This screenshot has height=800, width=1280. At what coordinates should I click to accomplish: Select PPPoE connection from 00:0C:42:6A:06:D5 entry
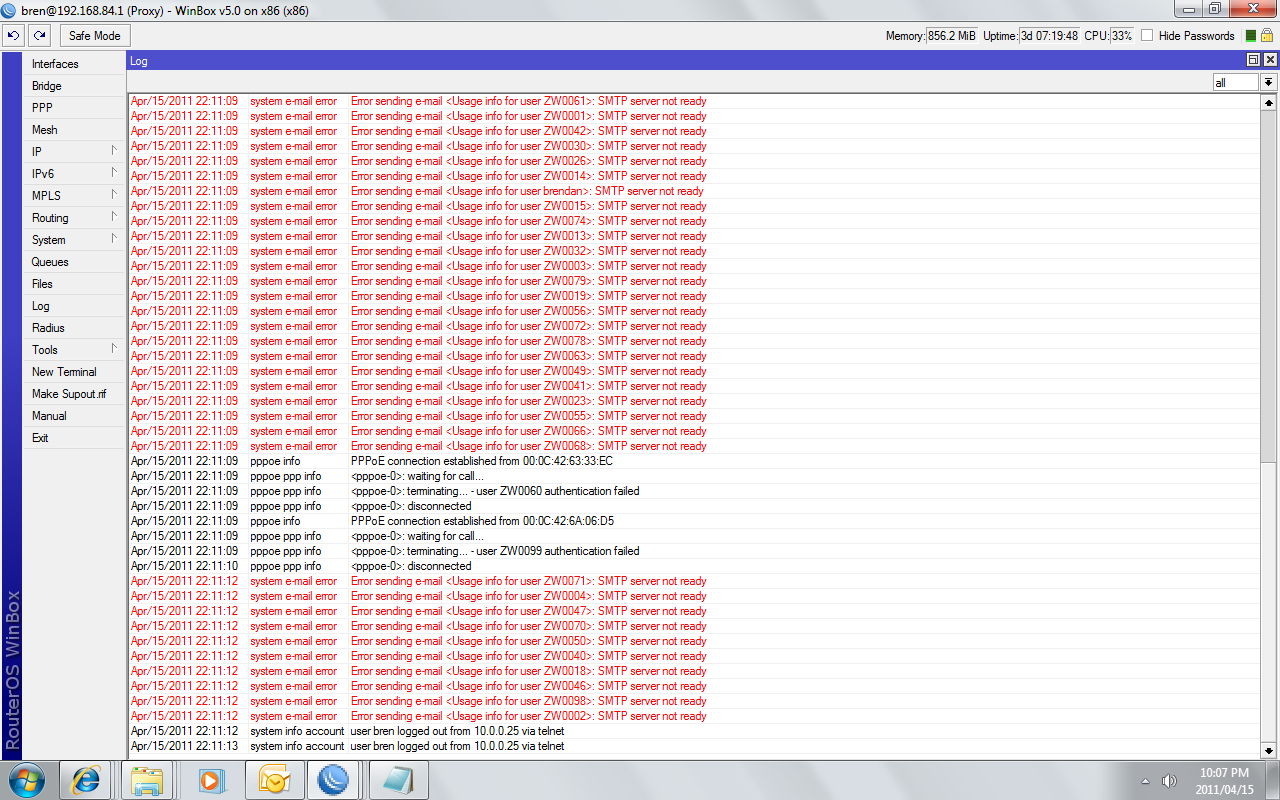pyautogui.click(x=694, y=521)
